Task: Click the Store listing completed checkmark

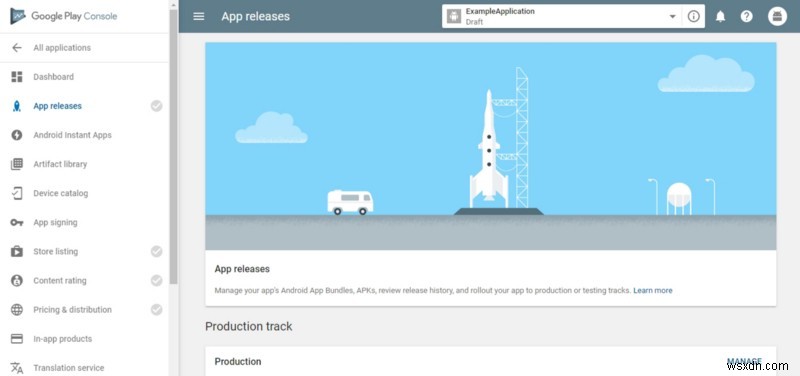Action: (157, 251)
